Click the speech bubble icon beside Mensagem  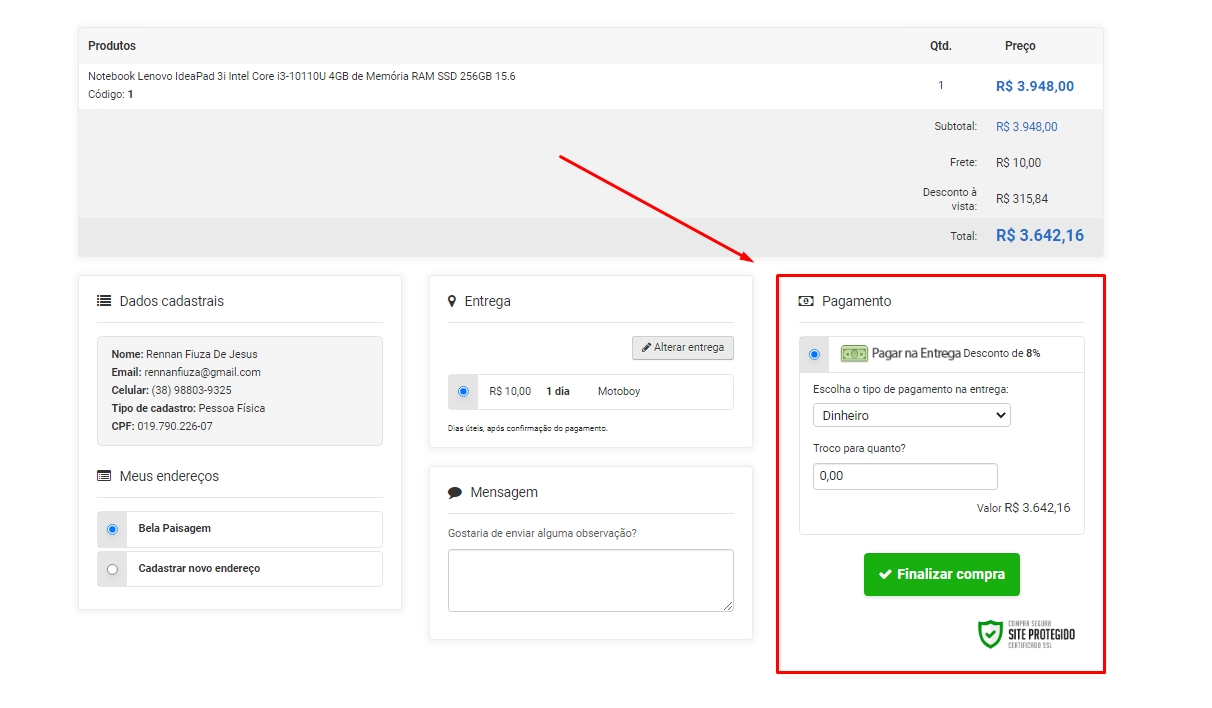455,493
